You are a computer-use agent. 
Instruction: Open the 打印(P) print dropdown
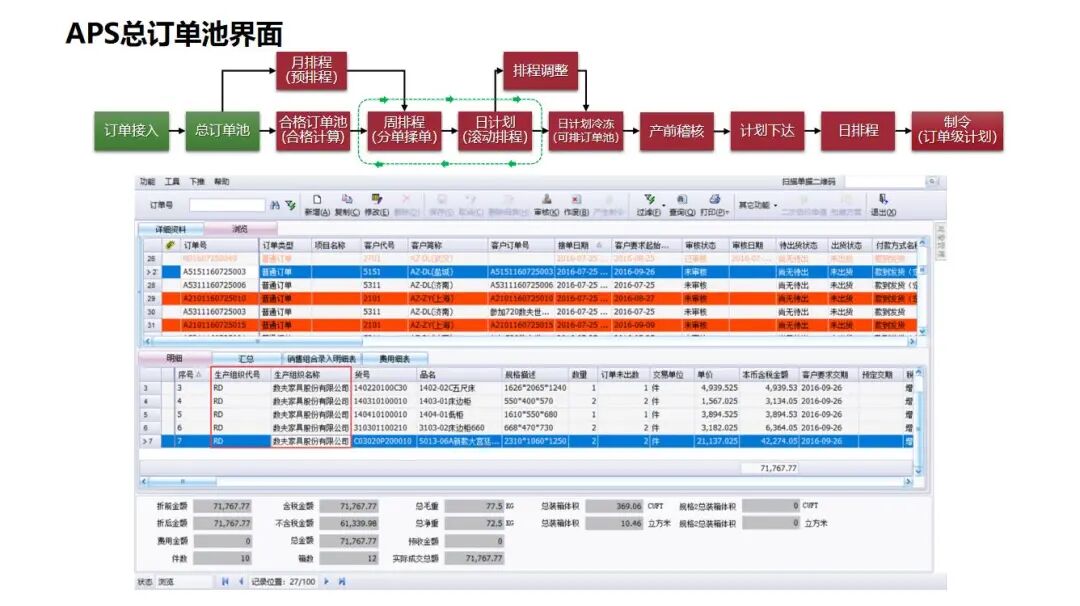(x=714, y=205)
